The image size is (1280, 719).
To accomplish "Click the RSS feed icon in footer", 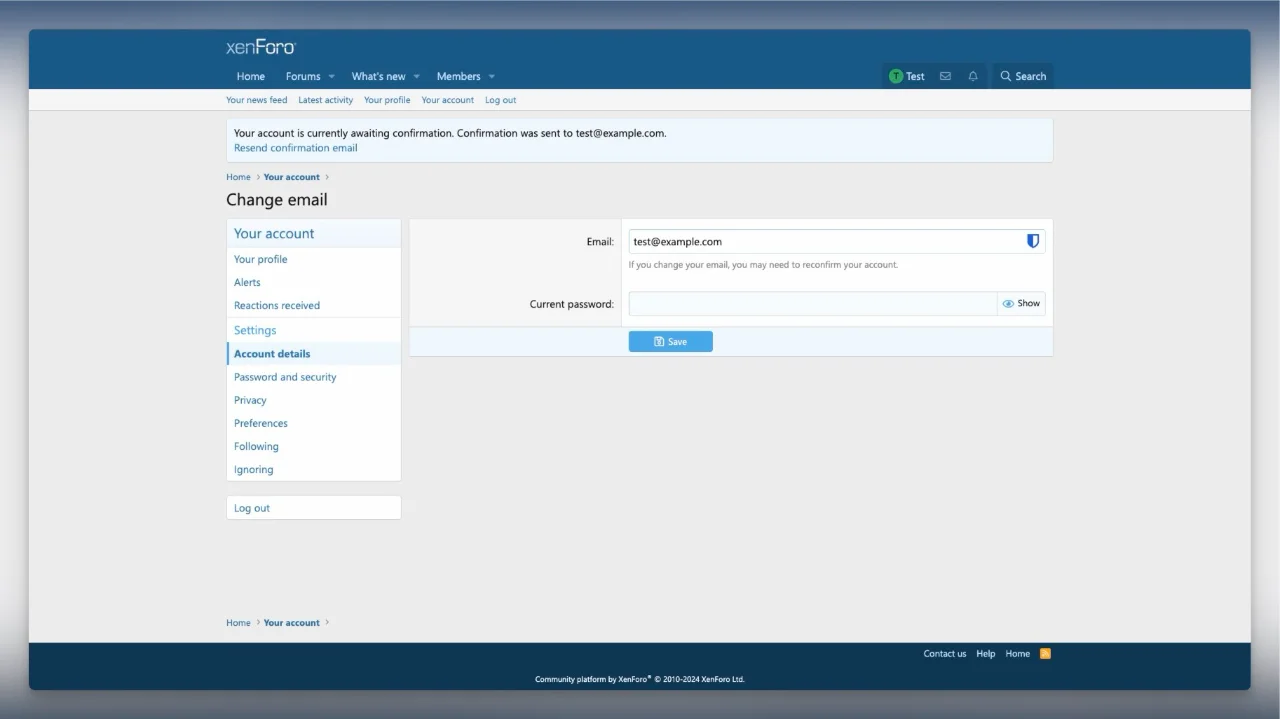I will tap(1045, 654).
